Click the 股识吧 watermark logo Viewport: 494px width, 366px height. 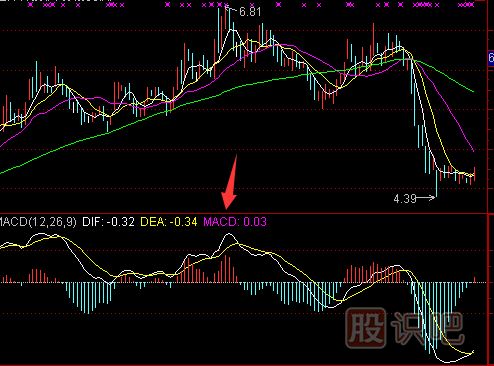404,328
